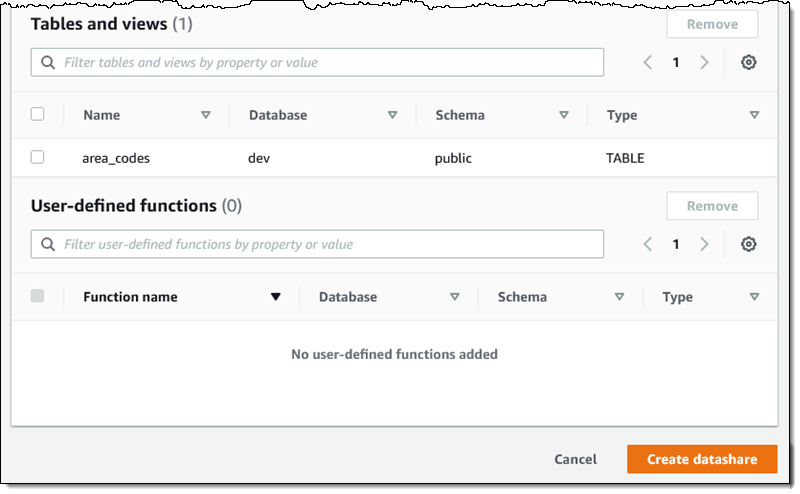Viewport: 800px width, 494px height.
Task: Focus the filter user-defined functions field
Action: pos(317,244)
